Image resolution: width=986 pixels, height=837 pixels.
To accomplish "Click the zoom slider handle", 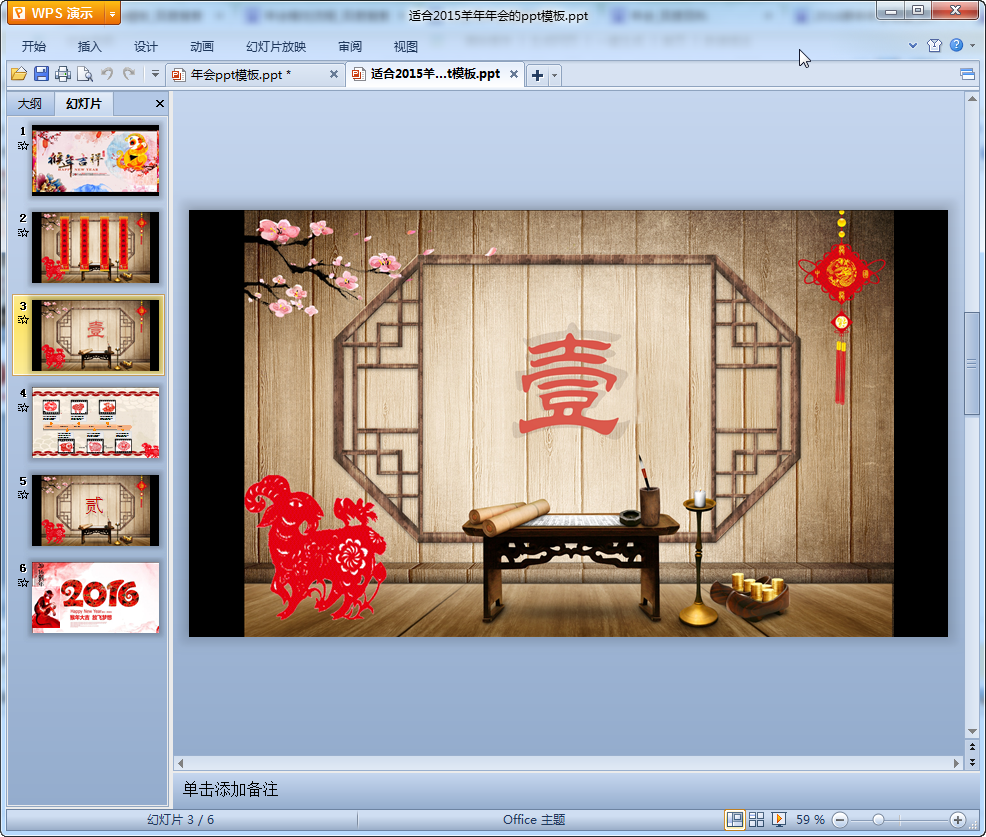I will coord(878,819).
